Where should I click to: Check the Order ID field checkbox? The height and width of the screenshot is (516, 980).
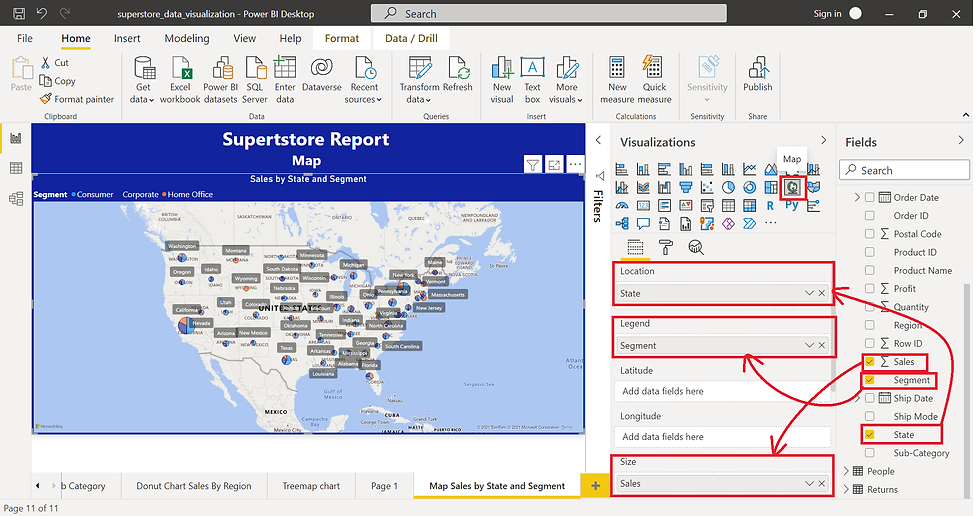pyautogui.click(x=869, y=216)
